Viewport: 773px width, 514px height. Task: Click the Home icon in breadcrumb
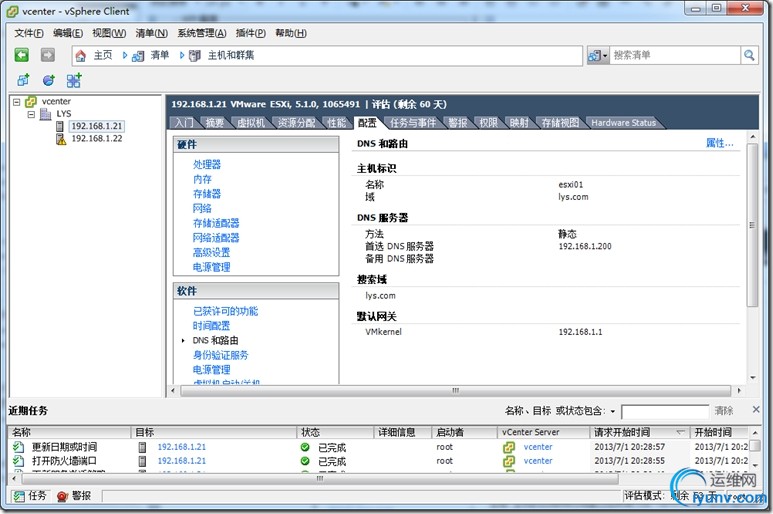(81, 56)
